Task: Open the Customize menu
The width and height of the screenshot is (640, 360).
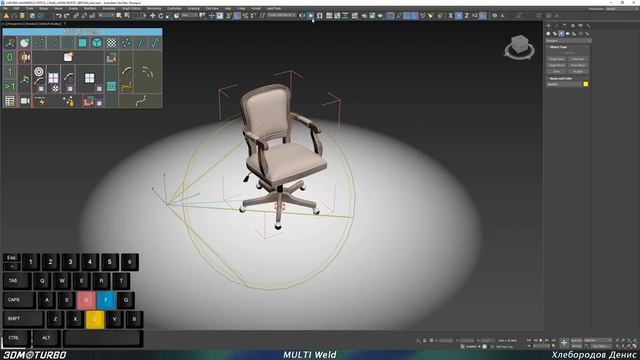Action: (174, 9)
